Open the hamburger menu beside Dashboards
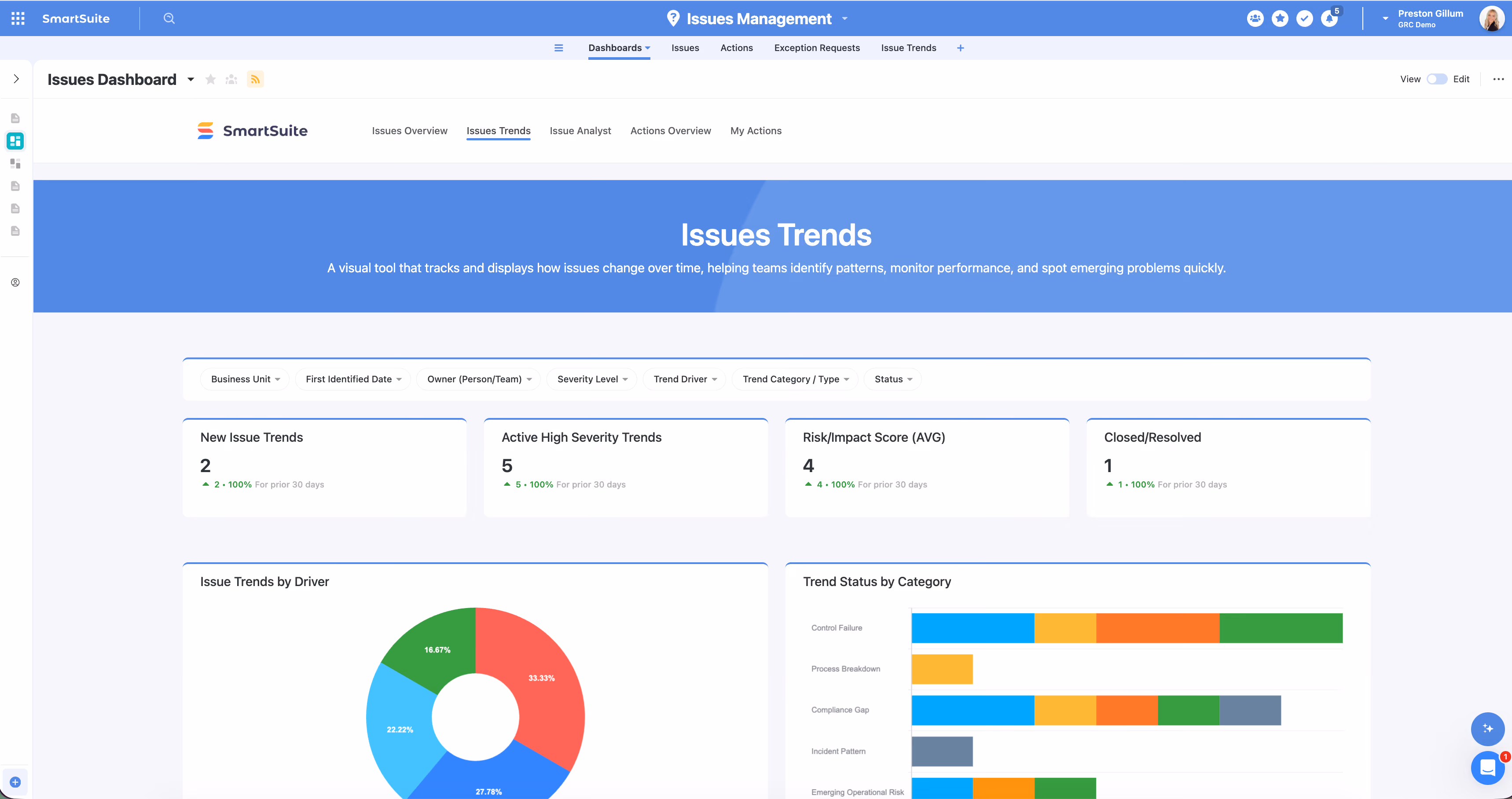The height and width of the screenshot is (799, 1512). click(x=558, y=48)
